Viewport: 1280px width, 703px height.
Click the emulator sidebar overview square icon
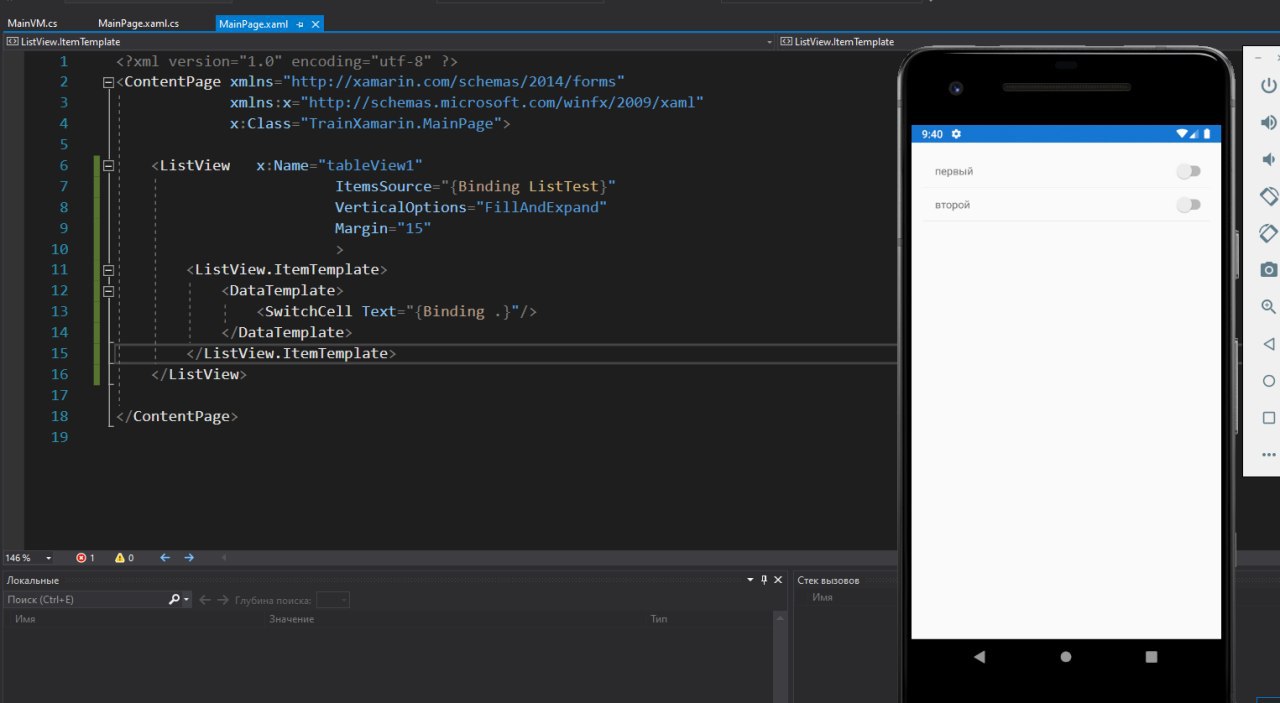[1268, 418]
